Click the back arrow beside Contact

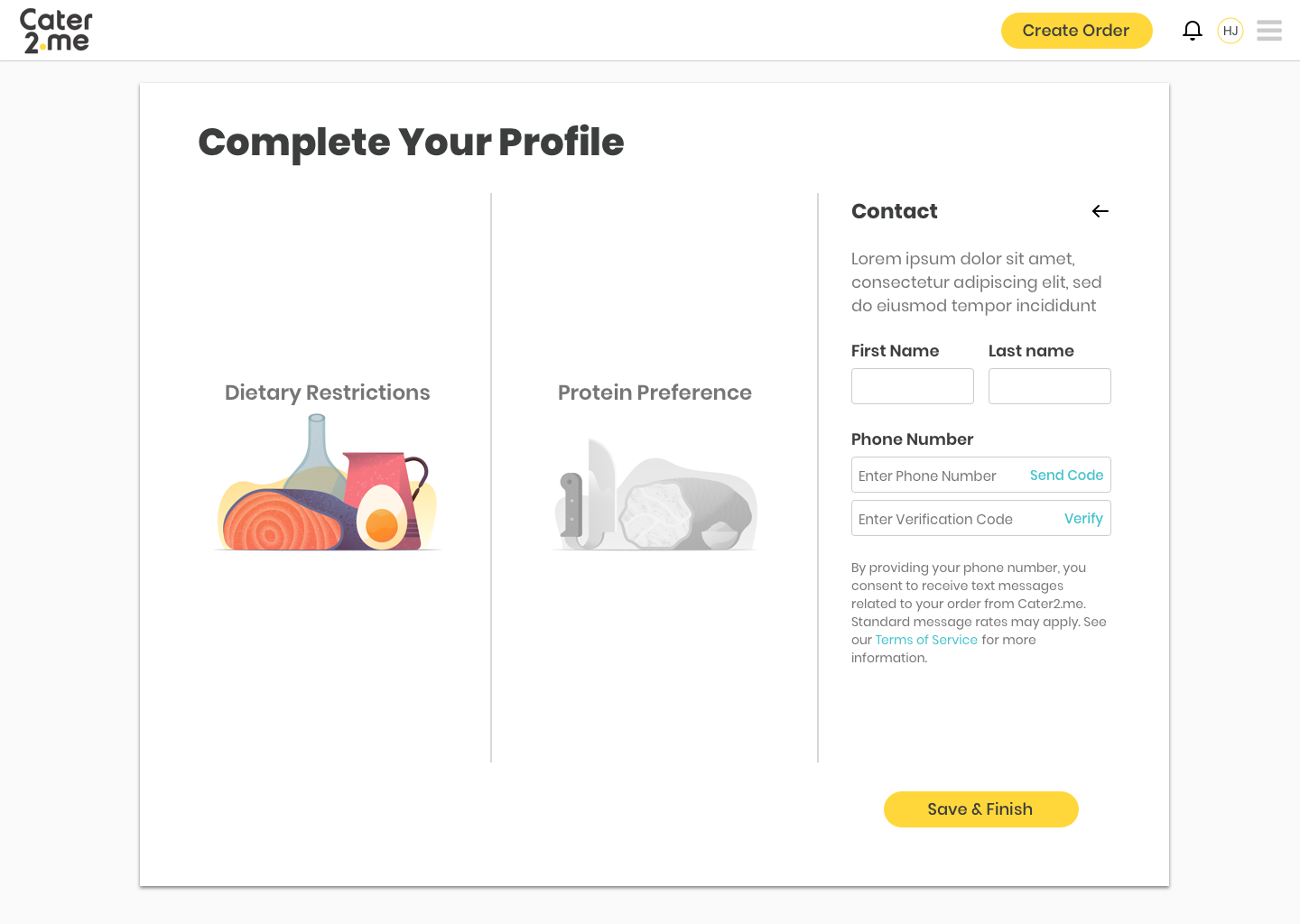point(1100,211)
